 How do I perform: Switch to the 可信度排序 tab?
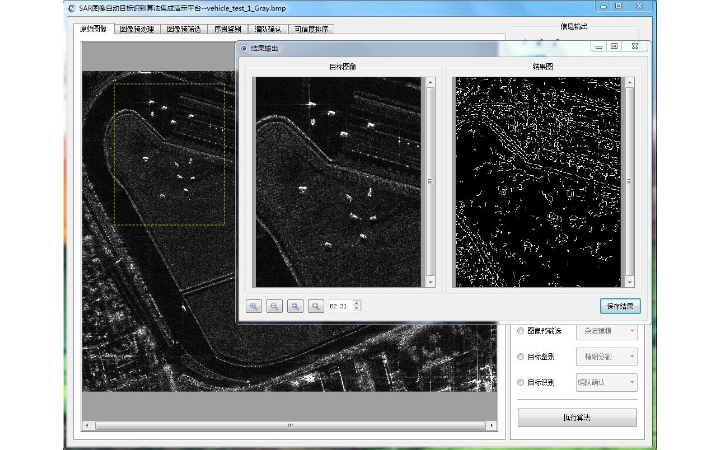click(x=311, y=29)
